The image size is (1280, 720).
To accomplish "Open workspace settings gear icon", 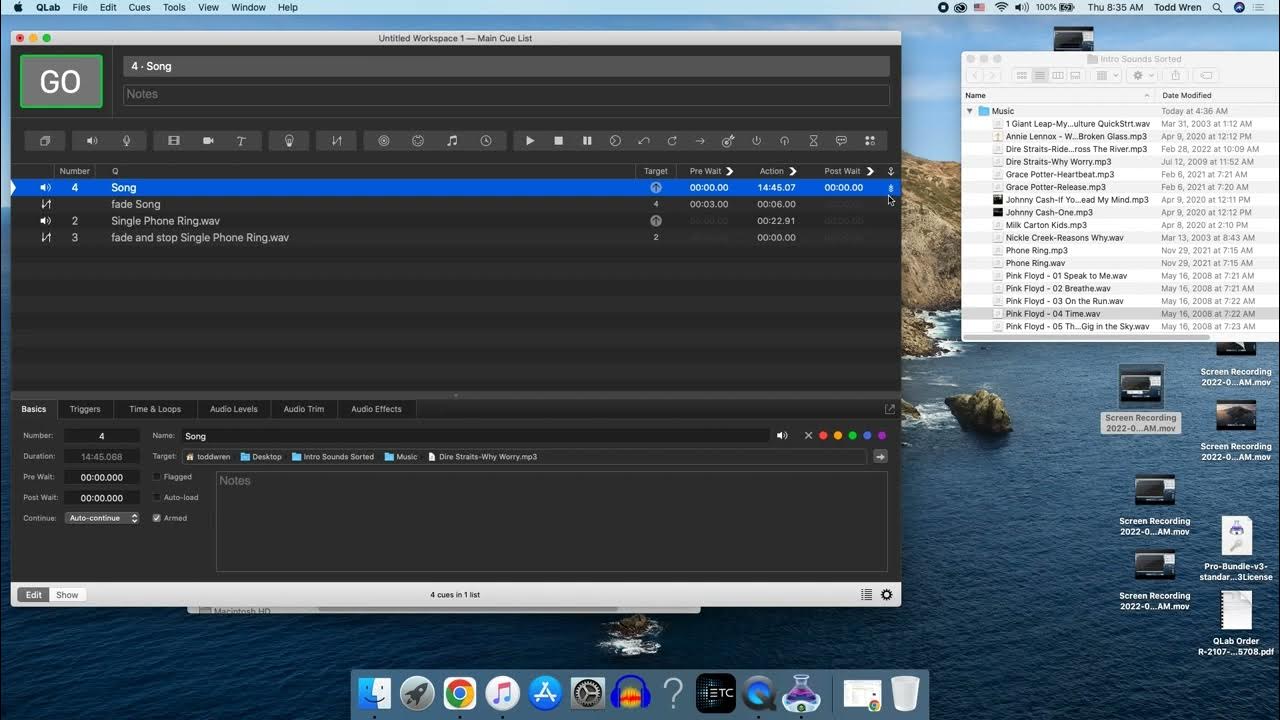I will [886, 595].
